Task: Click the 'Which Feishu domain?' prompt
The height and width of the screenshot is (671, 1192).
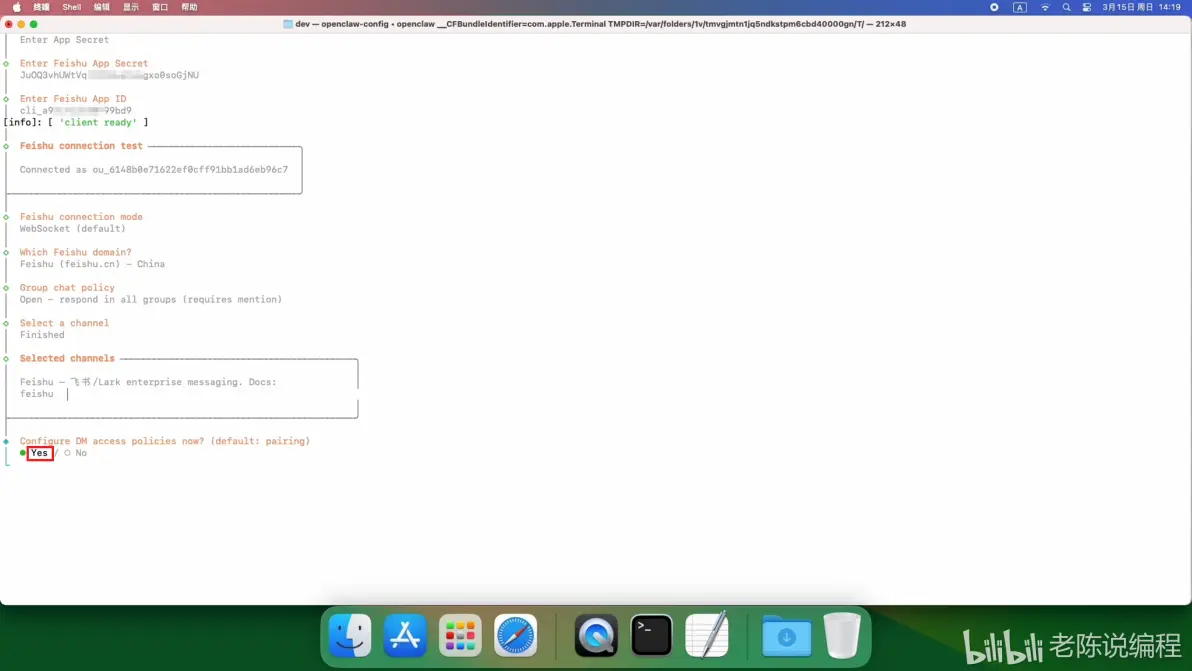Action: (x=75, y=252)
